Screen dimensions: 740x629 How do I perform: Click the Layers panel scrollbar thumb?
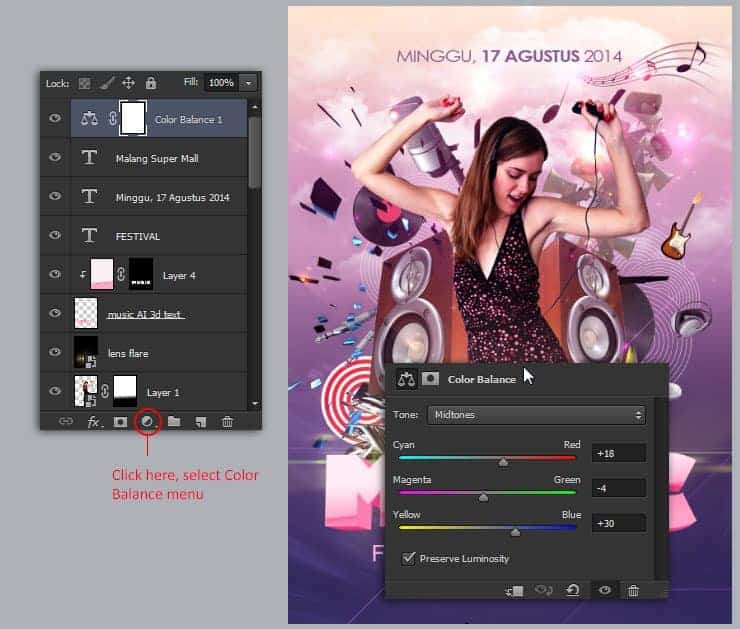255,153
